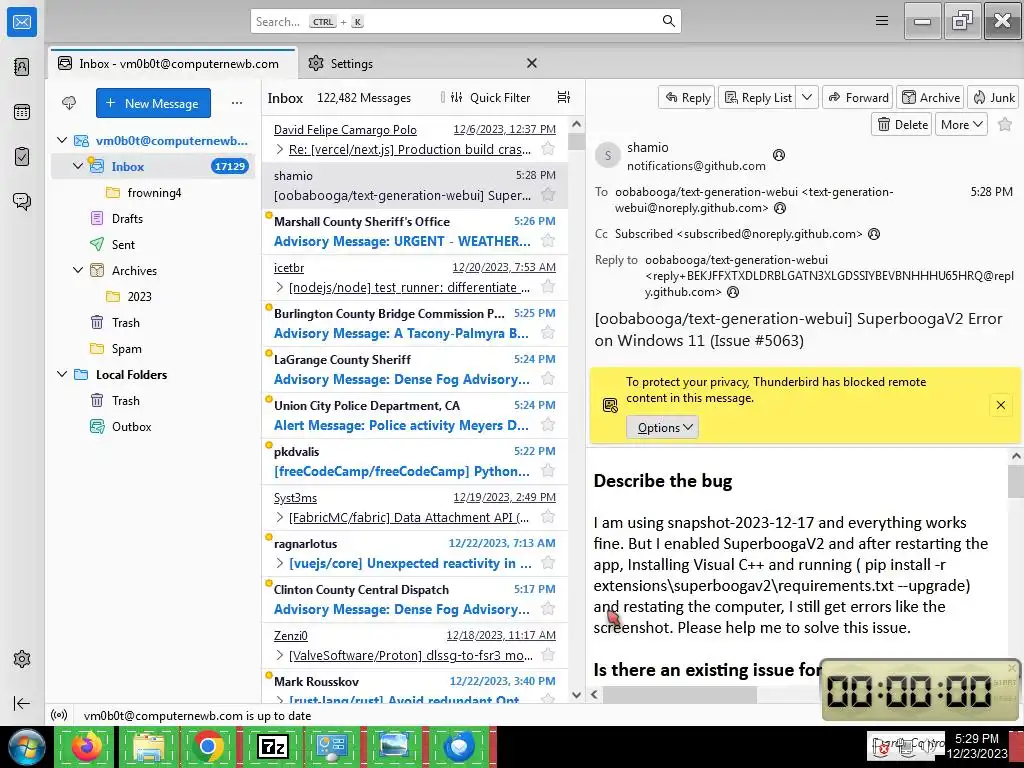The height and width of the screenshot is (768, 1024).
Task: Open the Address Book sidebar icon
Action: [x=22, y=67]
